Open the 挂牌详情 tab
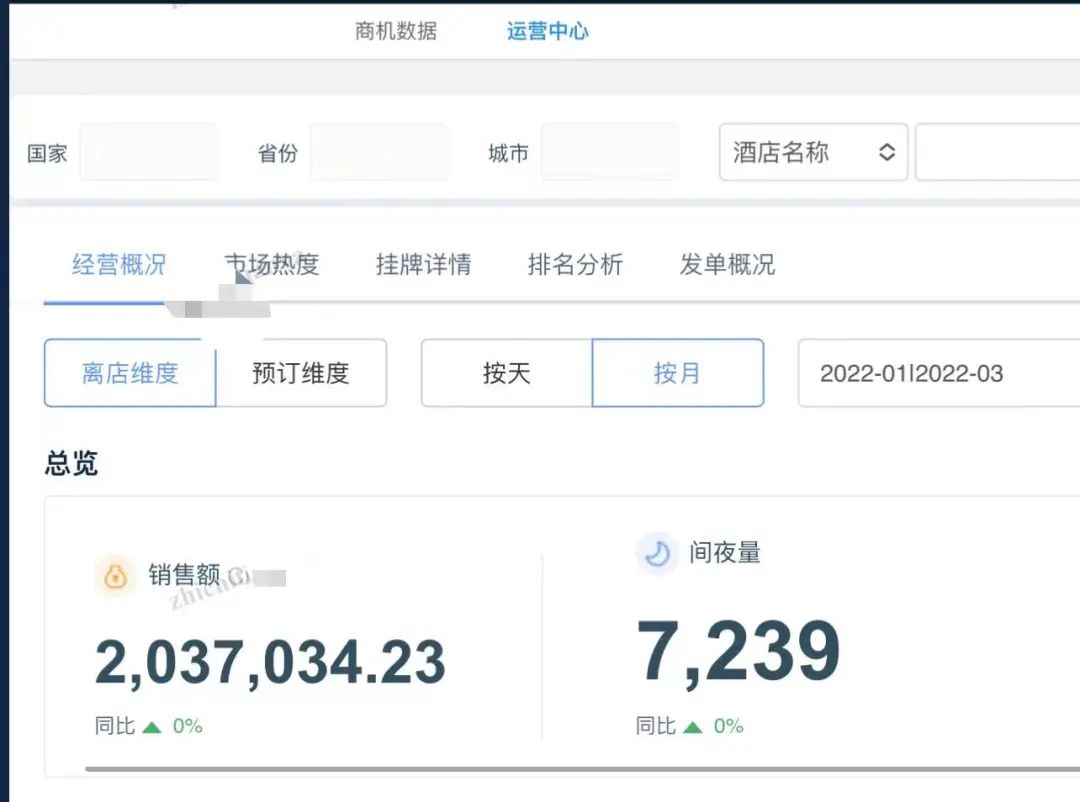Screen dimensions: 1080x802 click(x=423, y=265)
